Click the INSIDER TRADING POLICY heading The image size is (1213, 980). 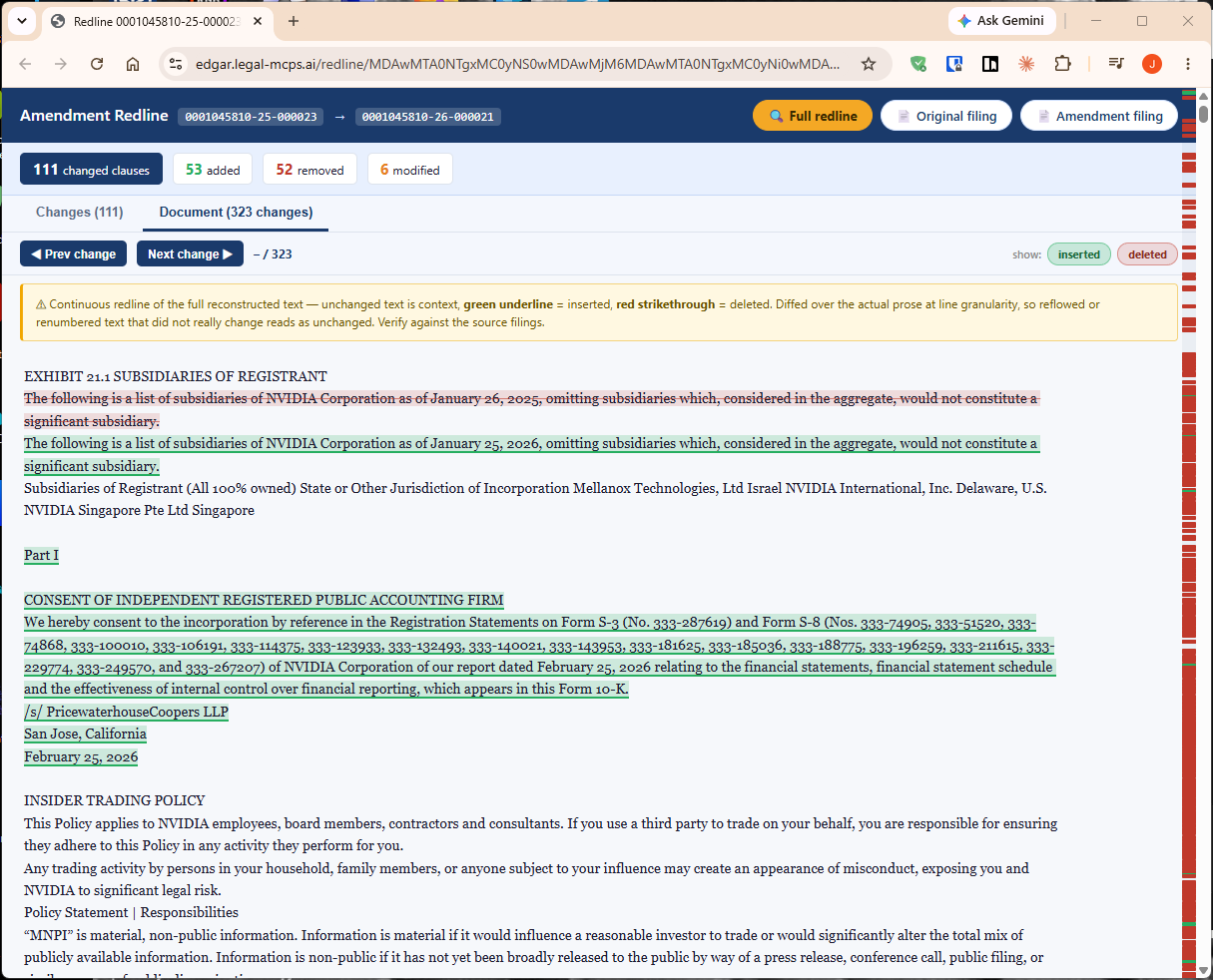115,800
